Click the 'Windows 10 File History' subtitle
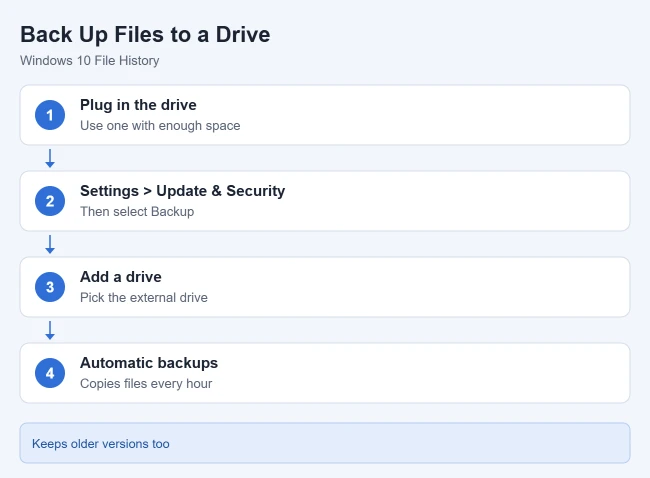The width and height of the screenshot is (650, 478). point(90,61)
